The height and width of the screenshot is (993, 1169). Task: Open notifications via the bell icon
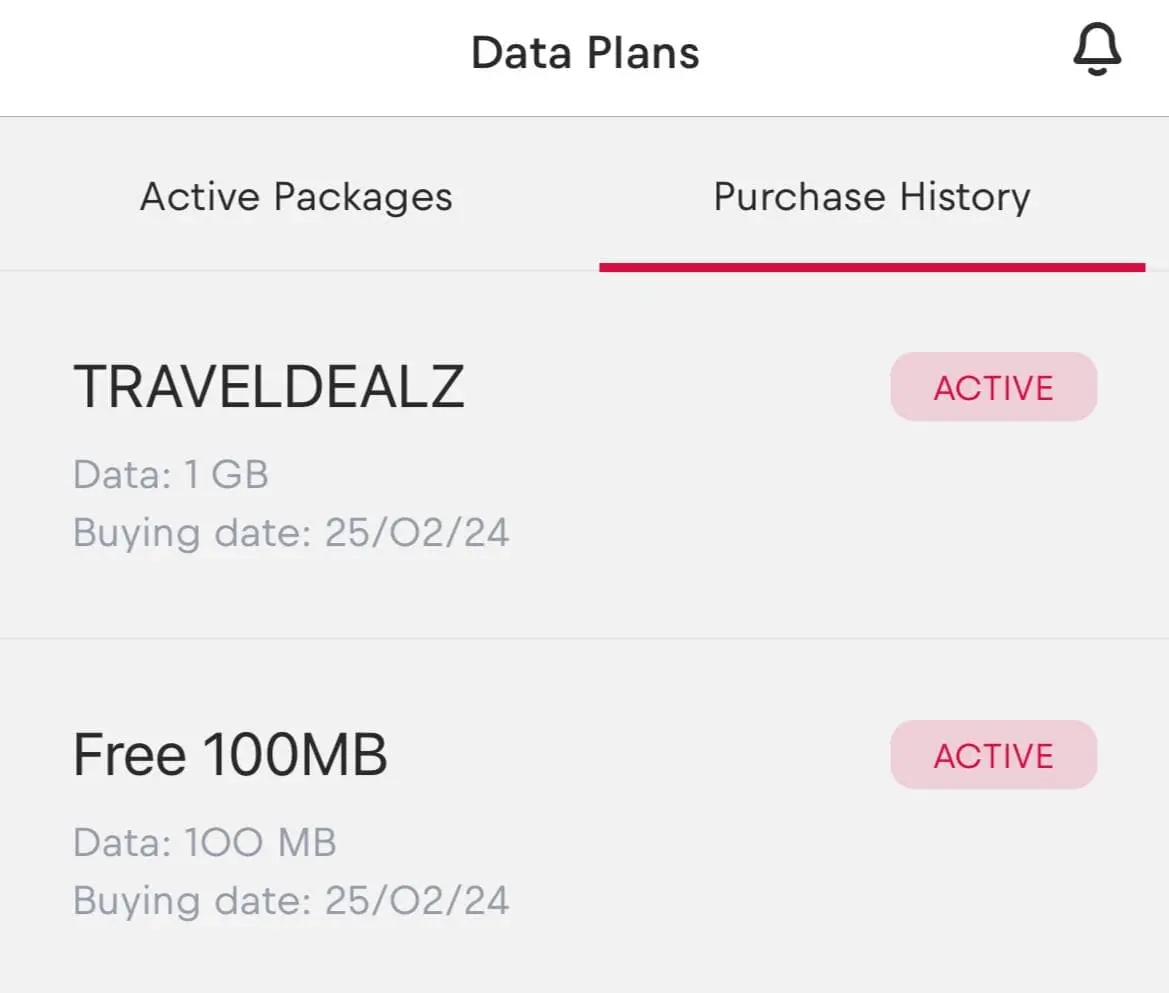coord(1097,50)
